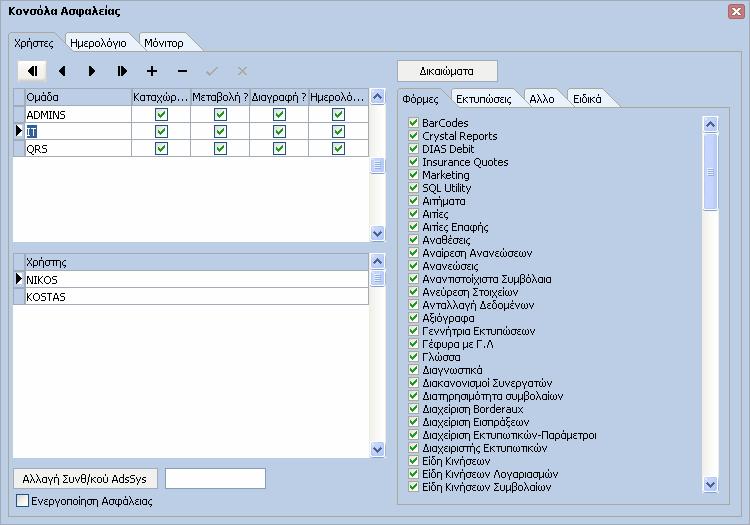Image resolution: width=750 pixels, height=525 pixels.
Task: Close the Κονσόλα Ασφαλείας window
Action: pyautogui.click(x=736, y=11)
